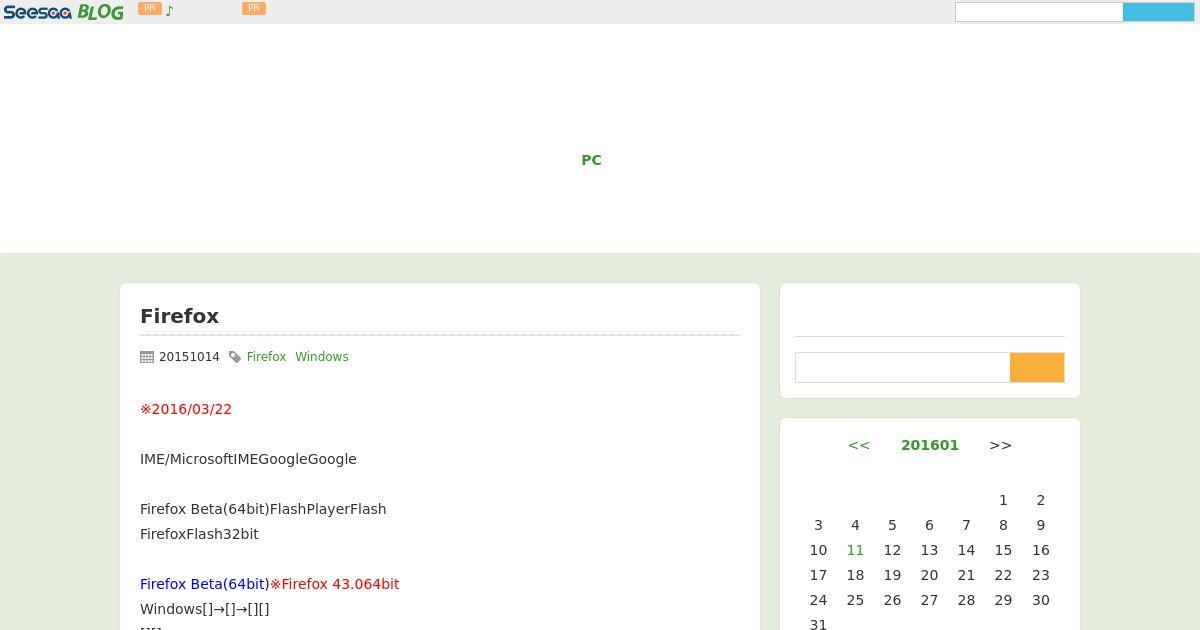Open calendar day 11 link
The width and height of the screenshot is (1200, 630).
tap(855, 550)
